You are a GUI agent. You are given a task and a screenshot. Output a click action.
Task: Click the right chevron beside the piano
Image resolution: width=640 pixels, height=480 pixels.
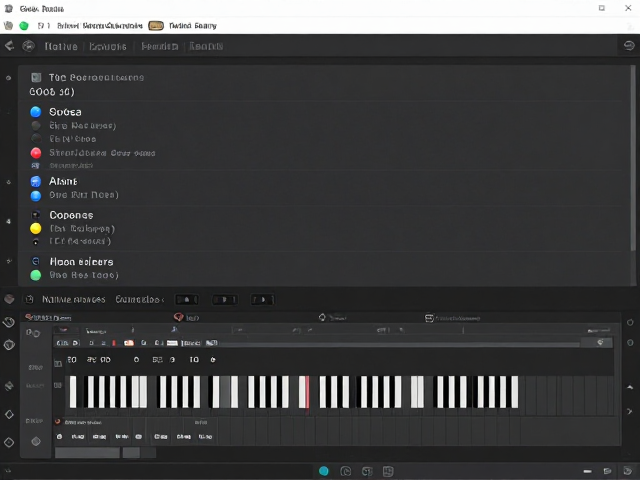(x=629, y=411)
